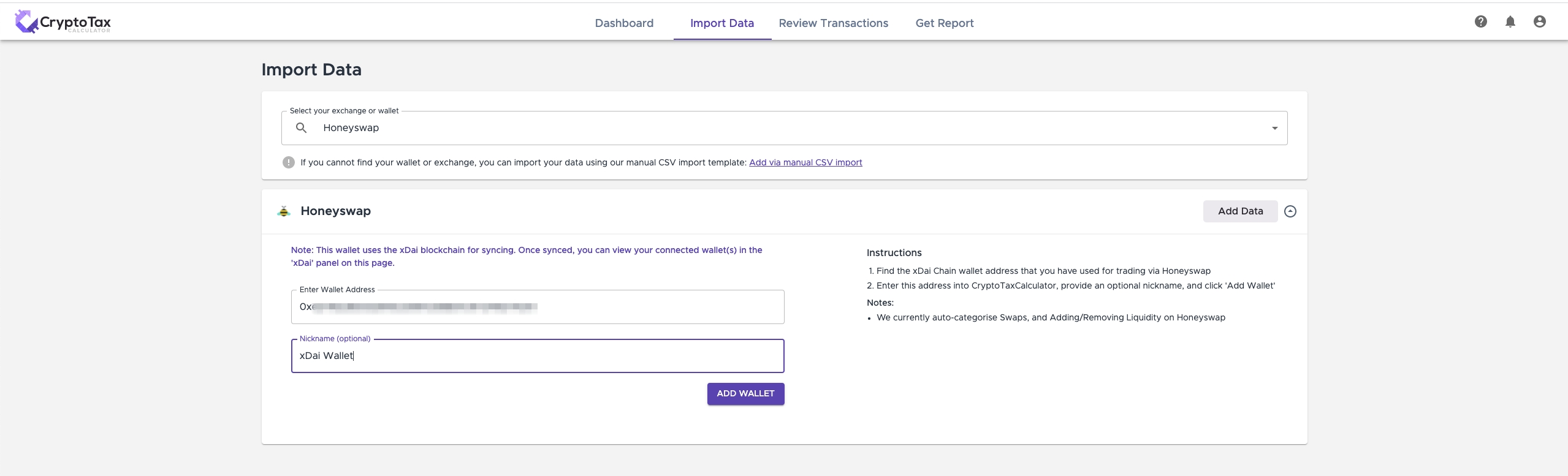Focus the Enter Wallet Address field
The height and width of the screenshot is (476, 1568).
coord(538,307)
